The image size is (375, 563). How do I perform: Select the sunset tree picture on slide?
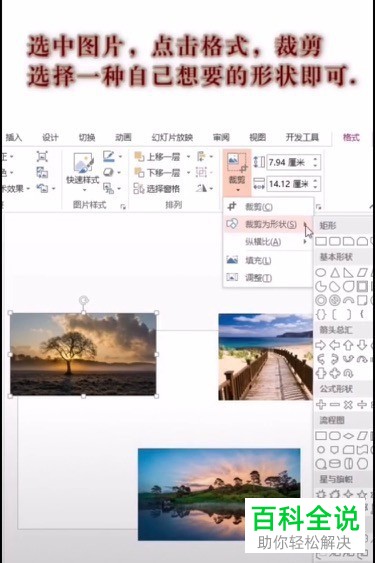pyautogui.click(x=83, y=354)
